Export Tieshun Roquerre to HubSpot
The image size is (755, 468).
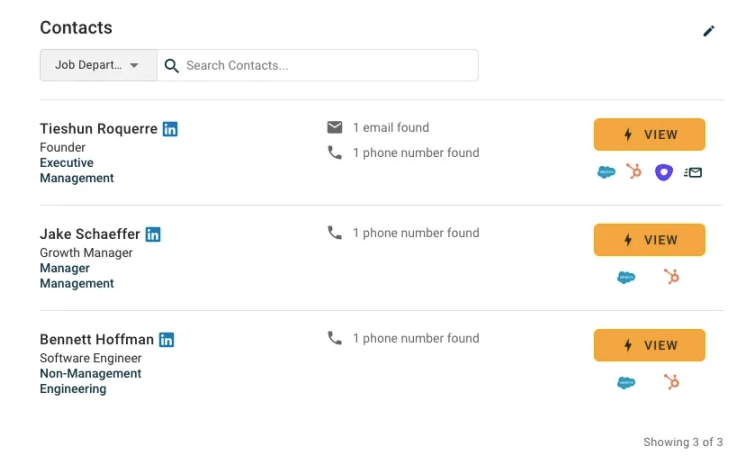[x=634, y=171]
